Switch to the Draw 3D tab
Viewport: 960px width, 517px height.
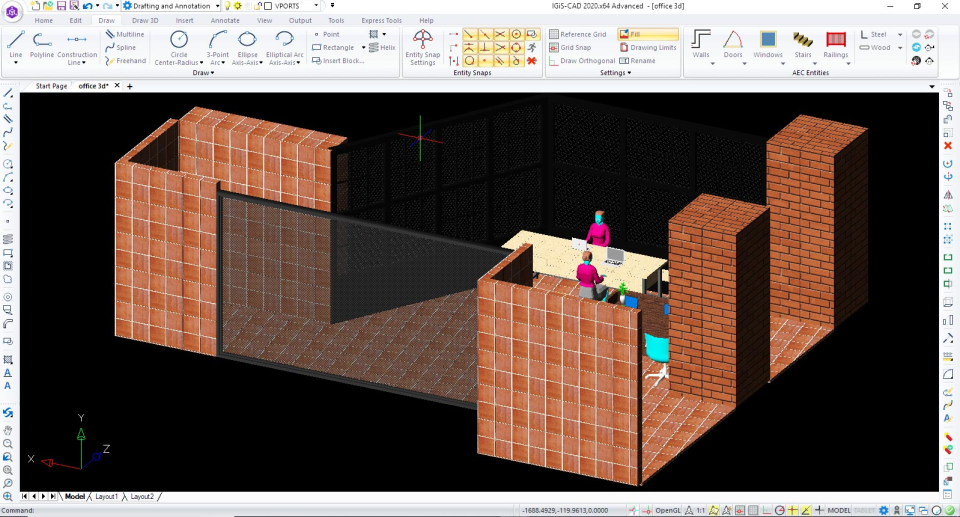[x=145, y=20]
